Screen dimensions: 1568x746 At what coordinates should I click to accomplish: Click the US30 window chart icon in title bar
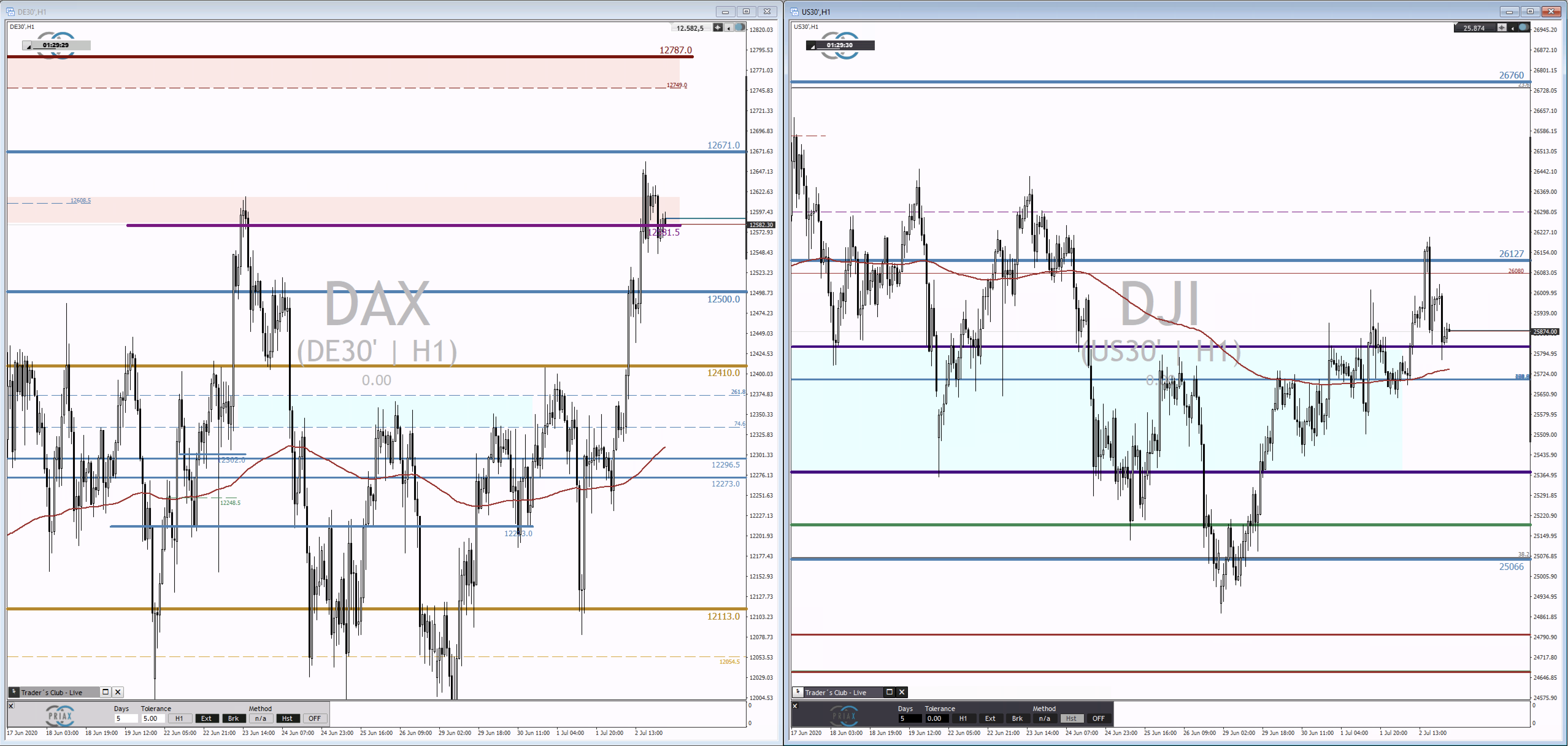(794, 12)
